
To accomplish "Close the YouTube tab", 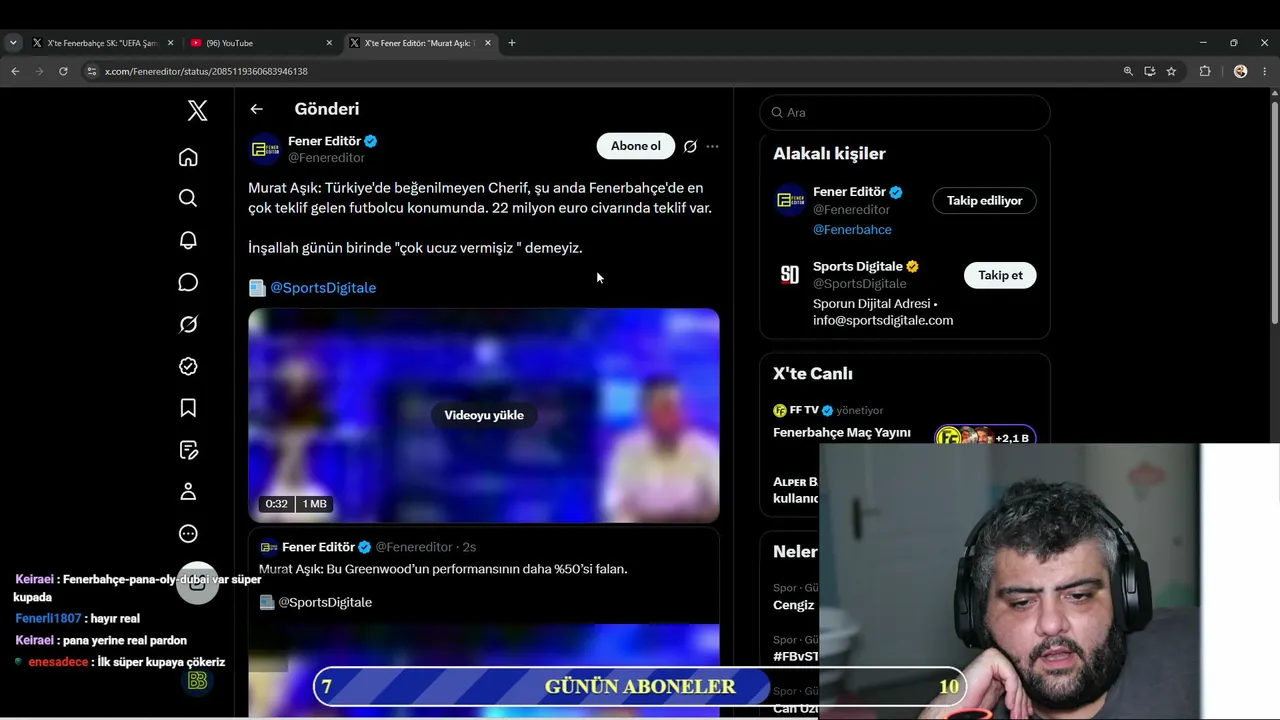I will (x=329, y=43).
